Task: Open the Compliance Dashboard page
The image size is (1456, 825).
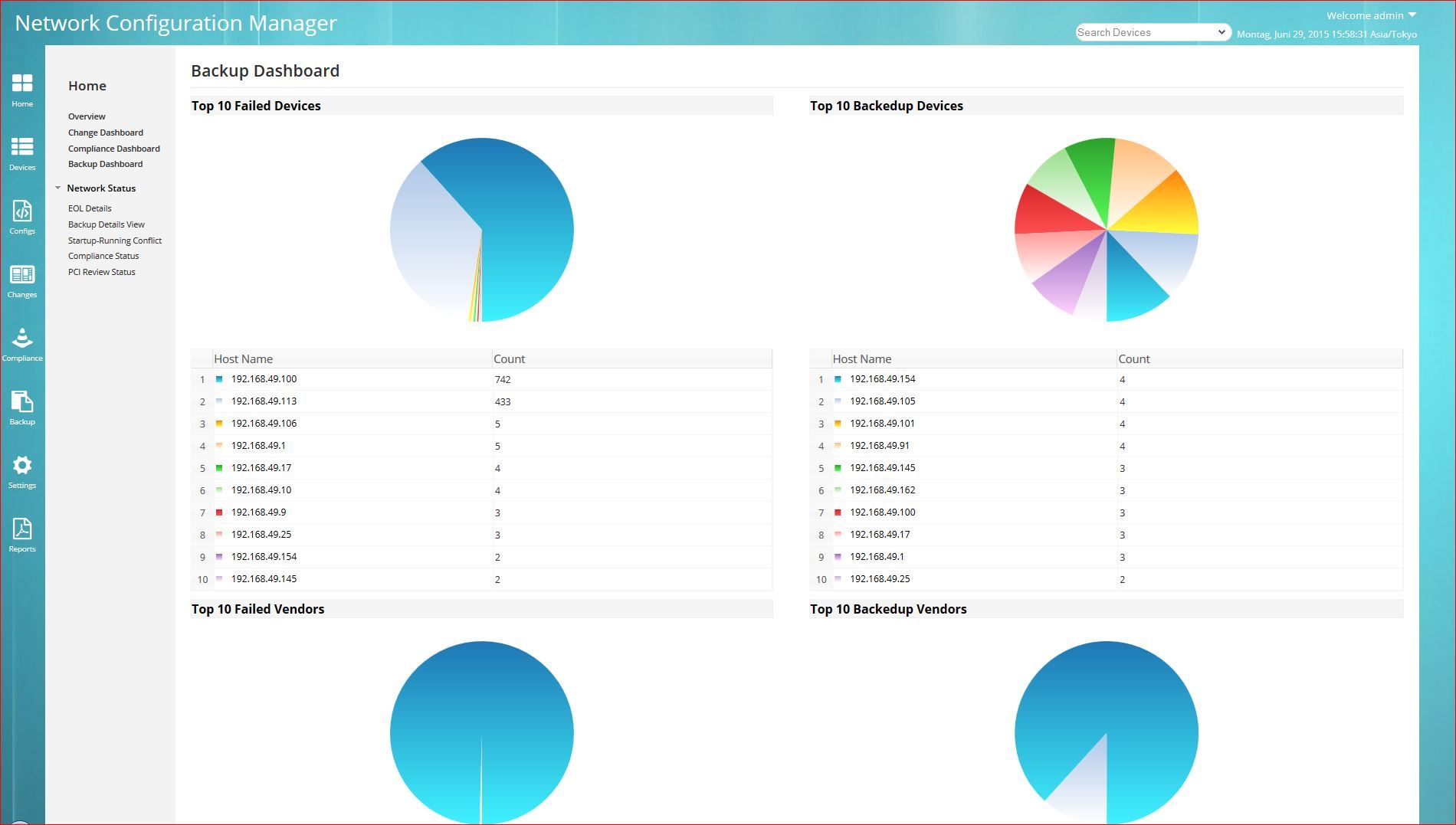Action: (113, 148)
